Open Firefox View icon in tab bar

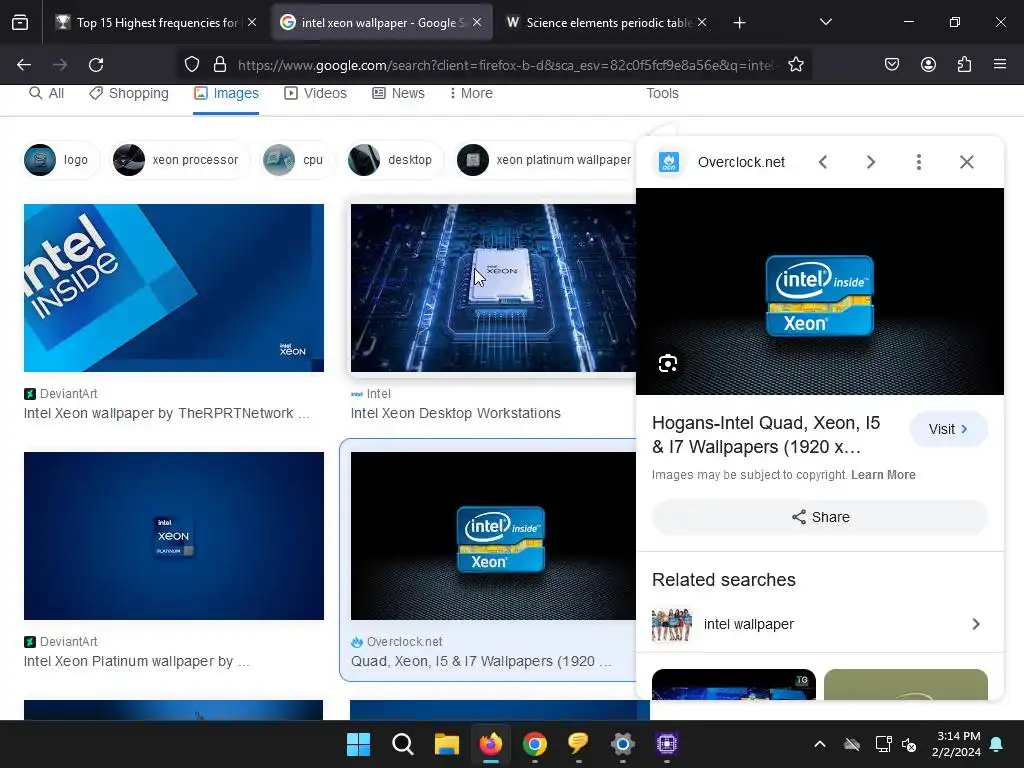20,23
